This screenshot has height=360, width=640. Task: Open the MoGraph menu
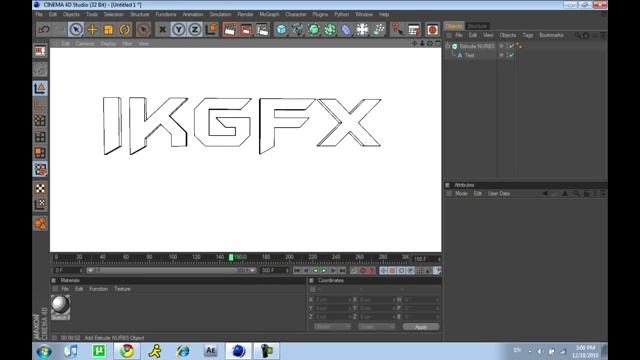click(x=269, y=14)
